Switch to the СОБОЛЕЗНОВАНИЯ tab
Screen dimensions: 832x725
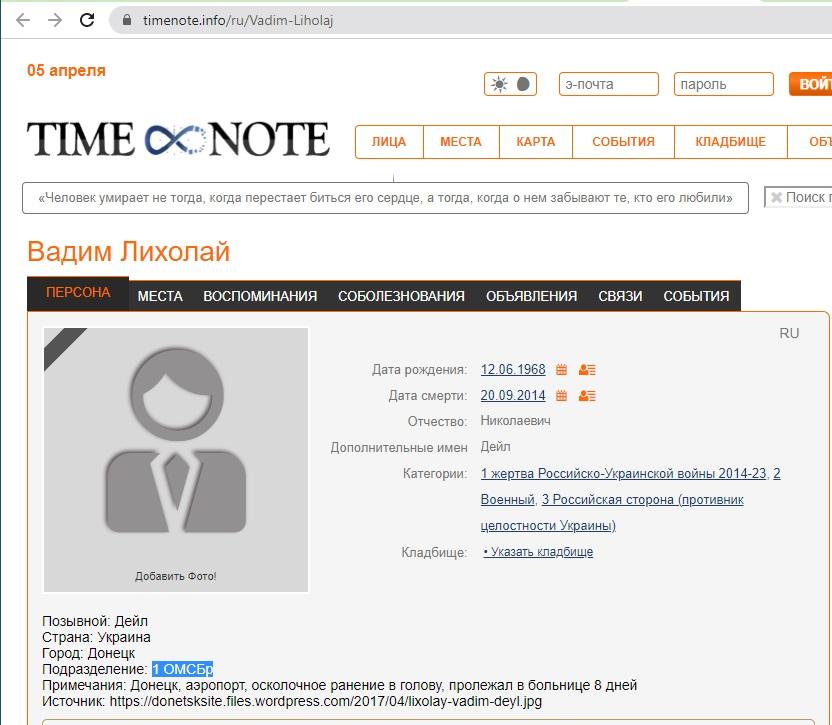(401, 296)
